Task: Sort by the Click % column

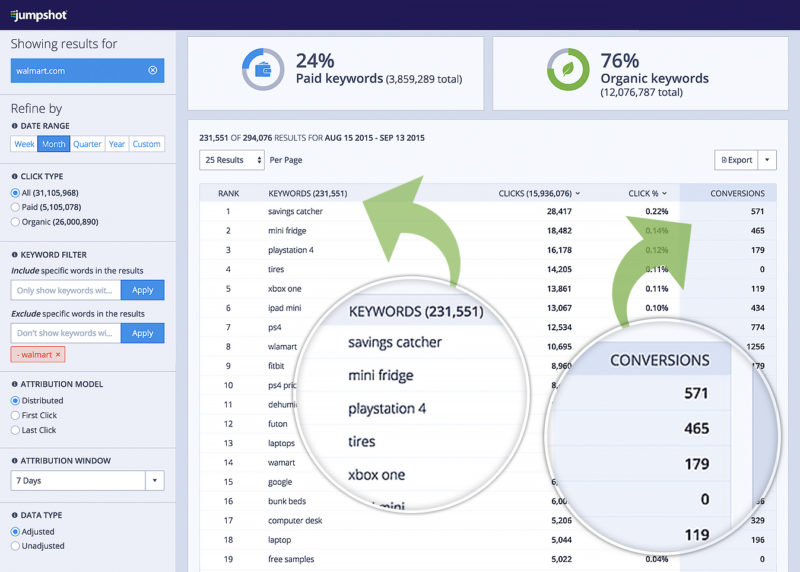Action: pos(647,193)
